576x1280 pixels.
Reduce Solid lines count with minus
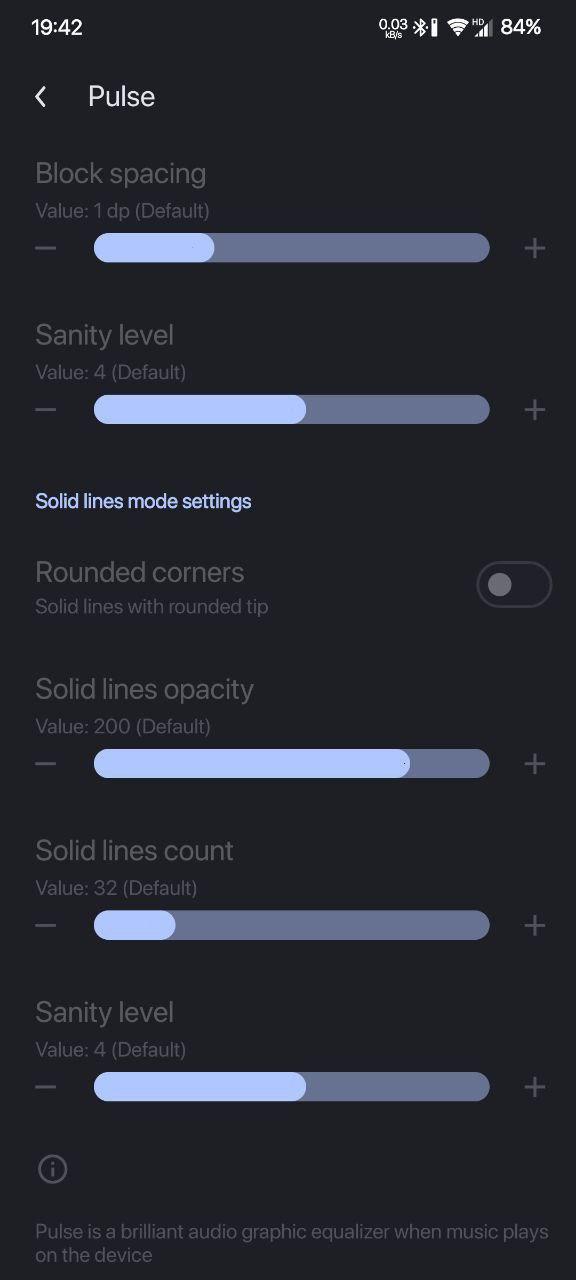pyautogui.click(x=46, y=925)
